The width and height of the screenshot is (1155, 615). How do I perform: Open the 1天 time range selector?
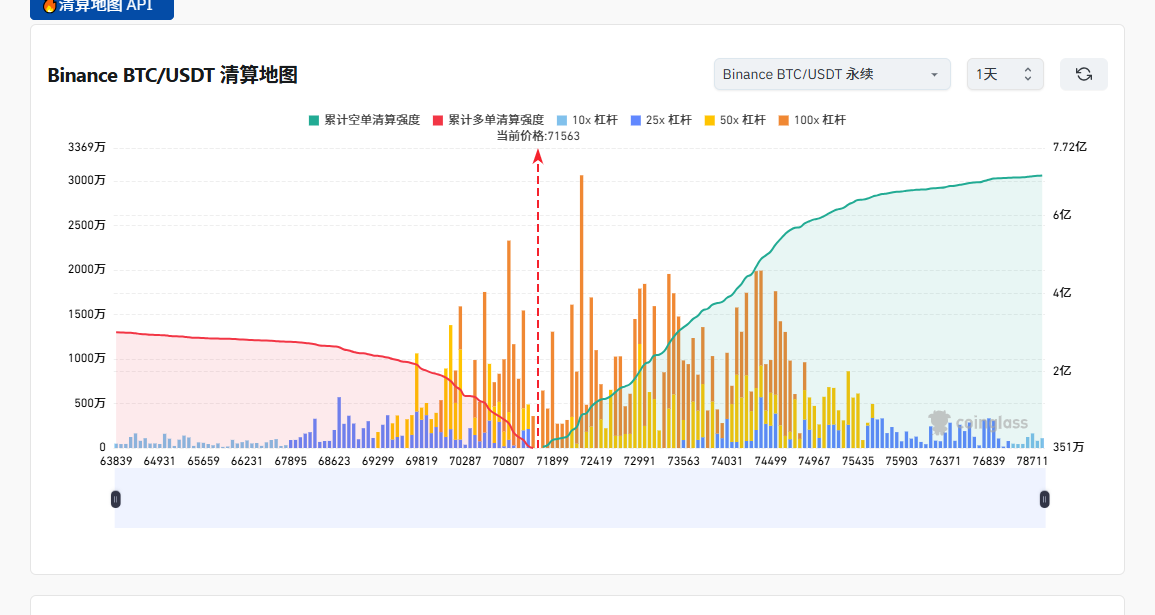pos(1005,74)
